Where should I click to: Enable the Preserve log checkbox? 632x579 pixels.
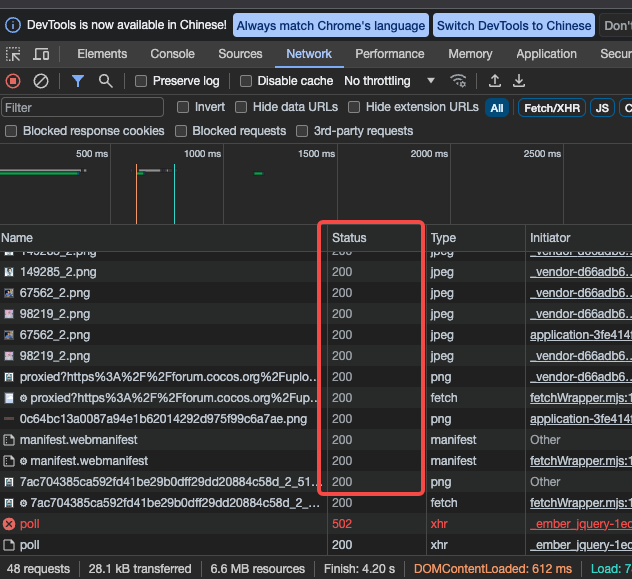[141, 81]
